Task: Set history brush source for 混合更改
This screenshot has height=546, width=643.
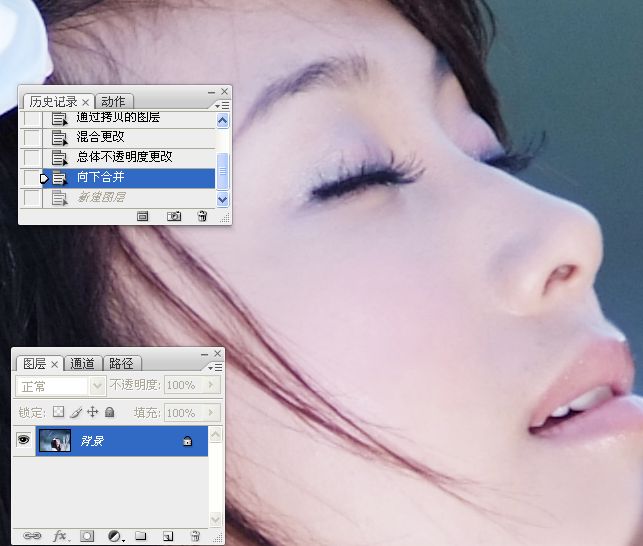Action: coord(33,137)
